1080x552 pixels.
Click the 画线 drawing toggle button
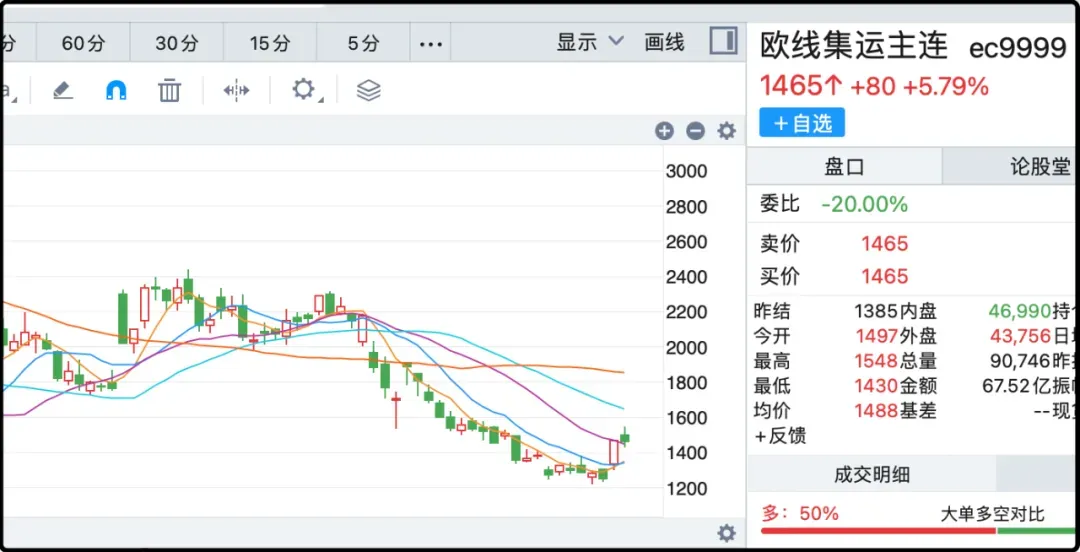tap(664, 42)
